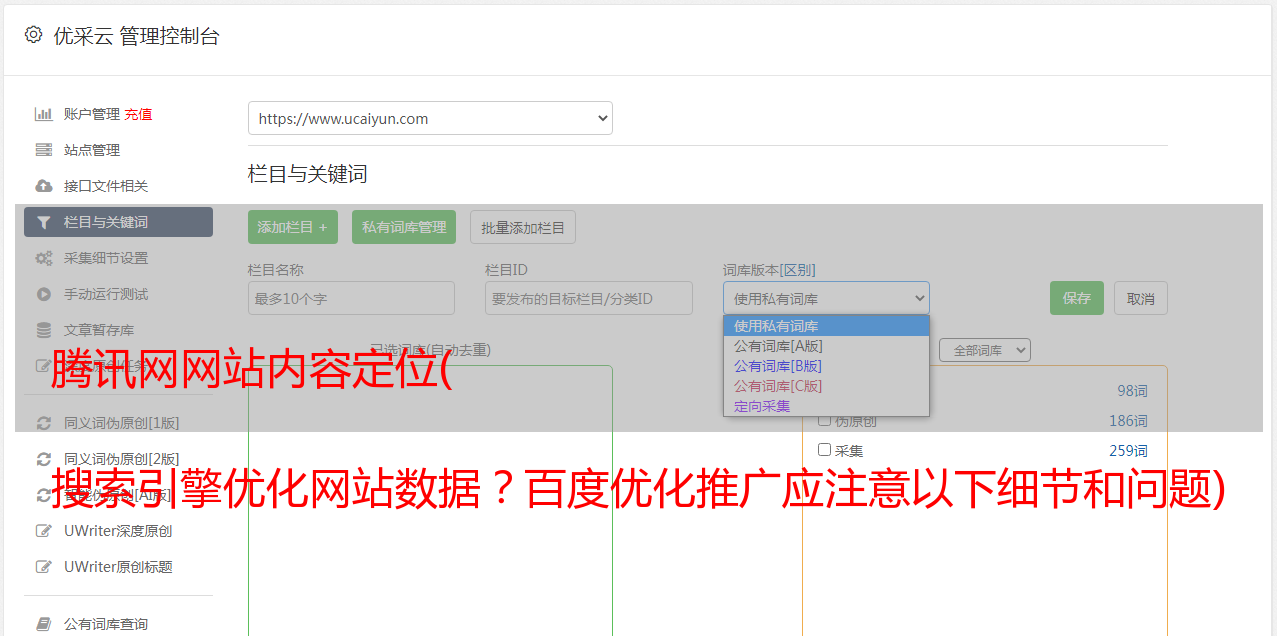Open UWriter深度原创 via its edit icon
Image resolution: width=1277 pixels, height=636 pixels.
click(44, 531)
